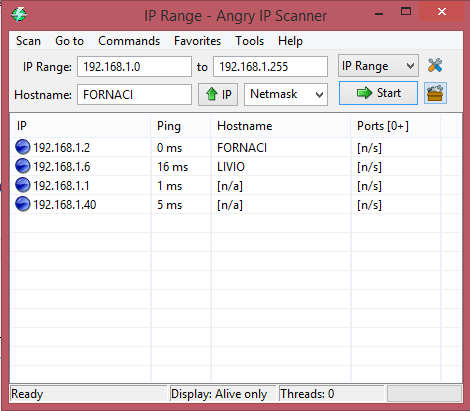Sort by the Hostname column header
Screen dimensions: 470x411
281,126
